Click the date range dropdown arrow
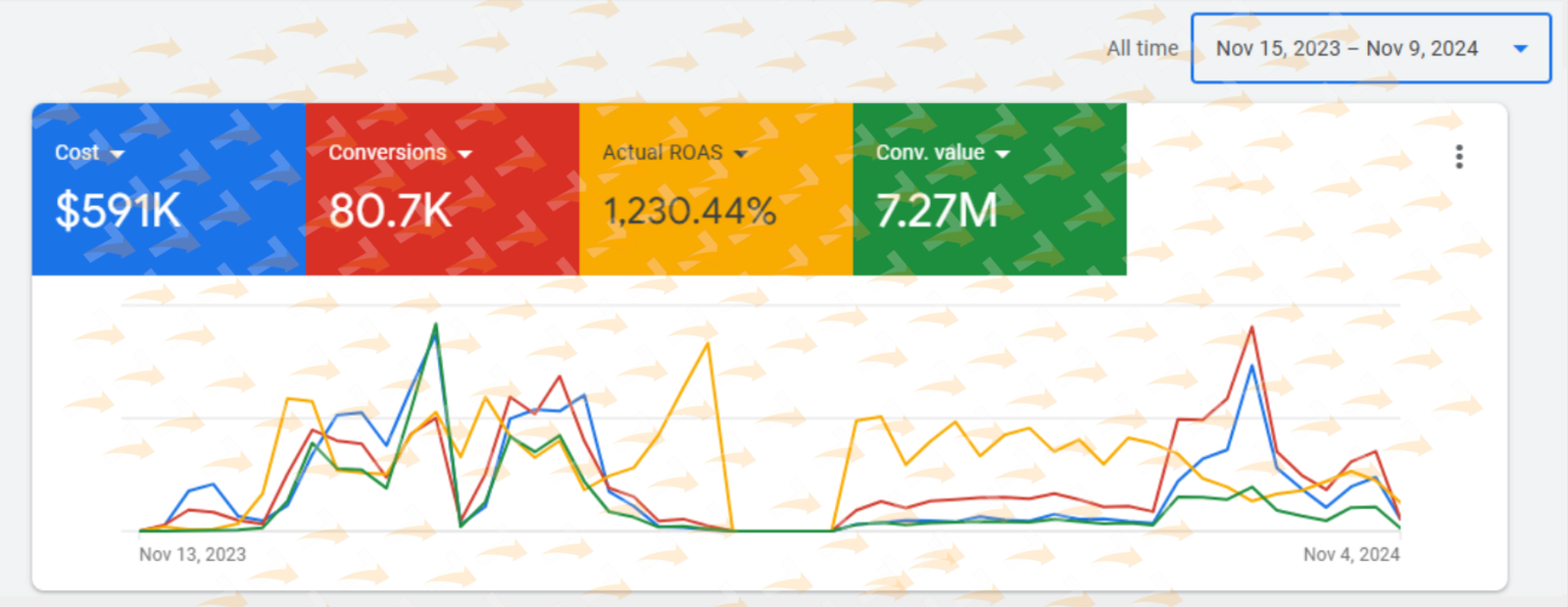Image resolution: width=1568 pixels, height=607 pixels. pyautogui.click(x=1520, y=48)
